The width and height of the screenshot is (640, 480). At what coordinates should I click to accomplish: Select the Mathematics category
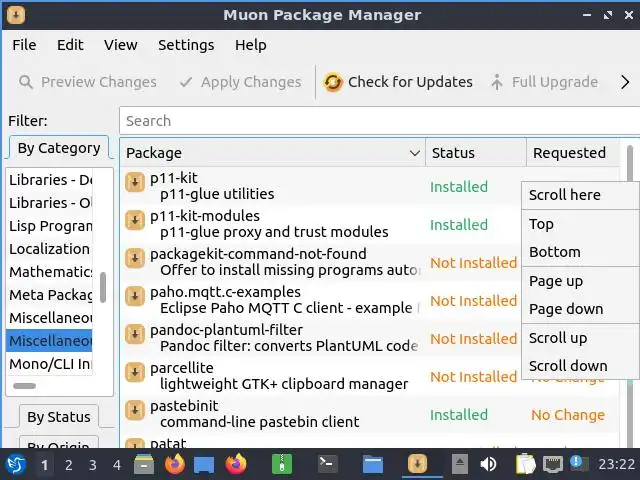tap(49, 272)
